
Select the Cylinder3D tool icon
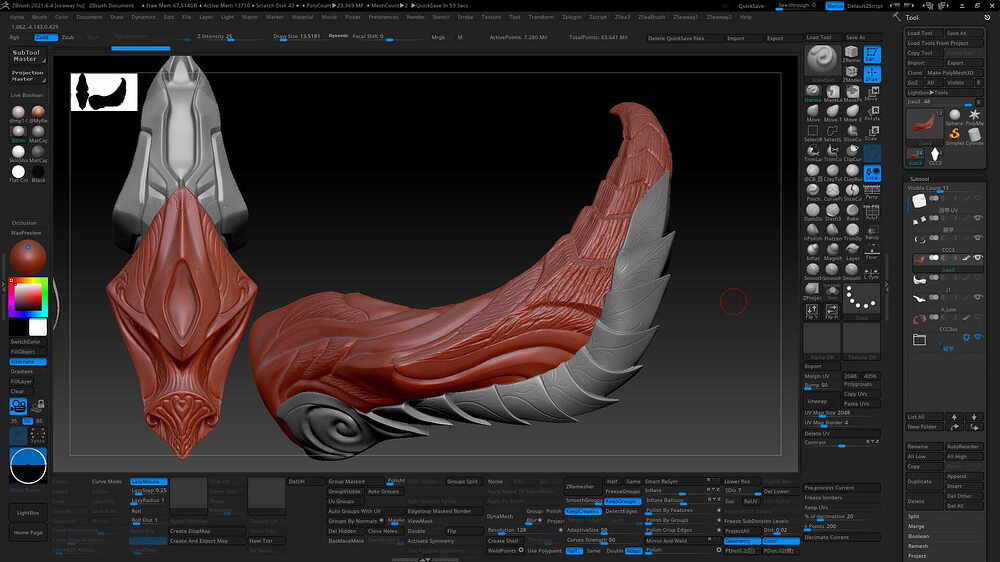click(974, 135)
